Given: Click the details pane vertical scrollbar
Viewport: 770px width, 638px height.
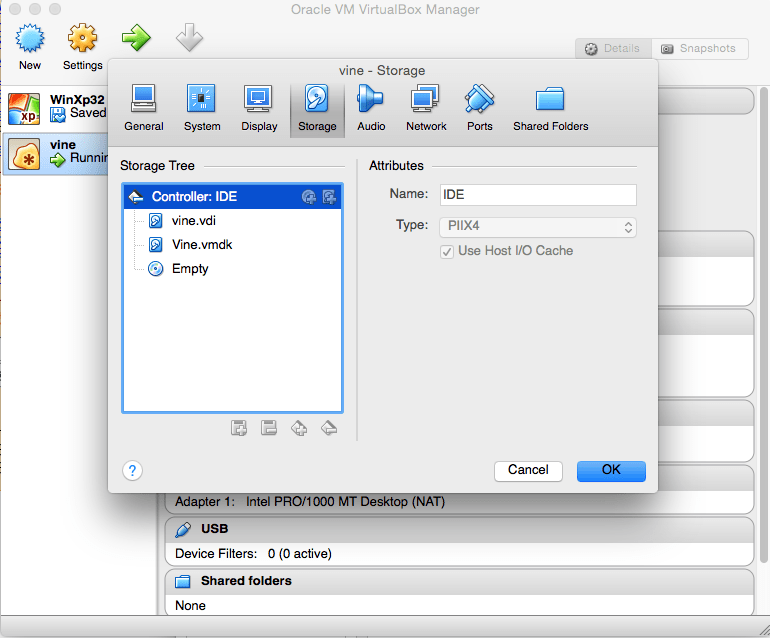Looking at the screenshot, I should click(x=763, y=324).
